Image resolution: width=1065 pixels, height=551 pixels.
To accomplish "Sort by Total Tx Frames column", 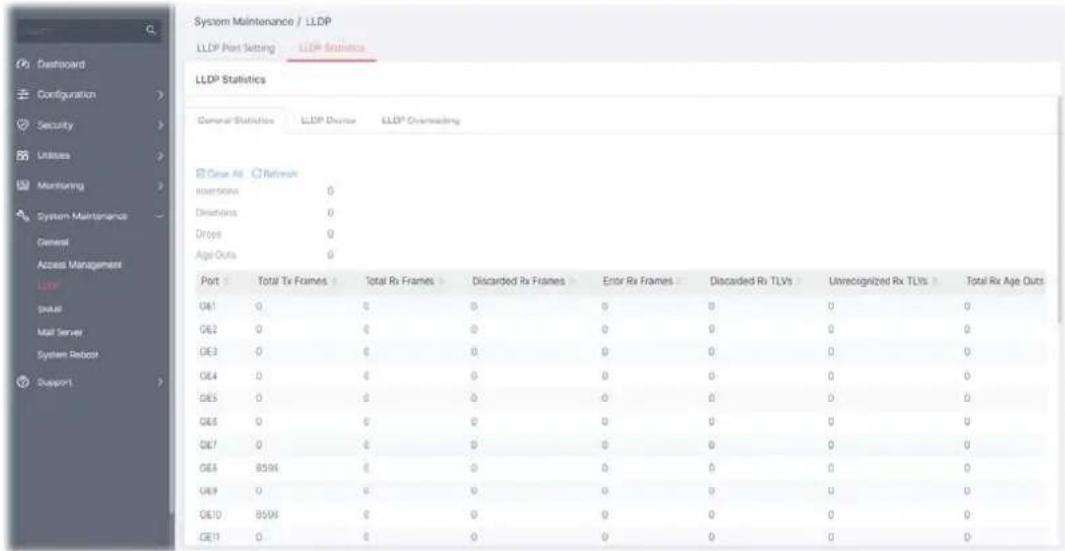I will tap(333, 281).
